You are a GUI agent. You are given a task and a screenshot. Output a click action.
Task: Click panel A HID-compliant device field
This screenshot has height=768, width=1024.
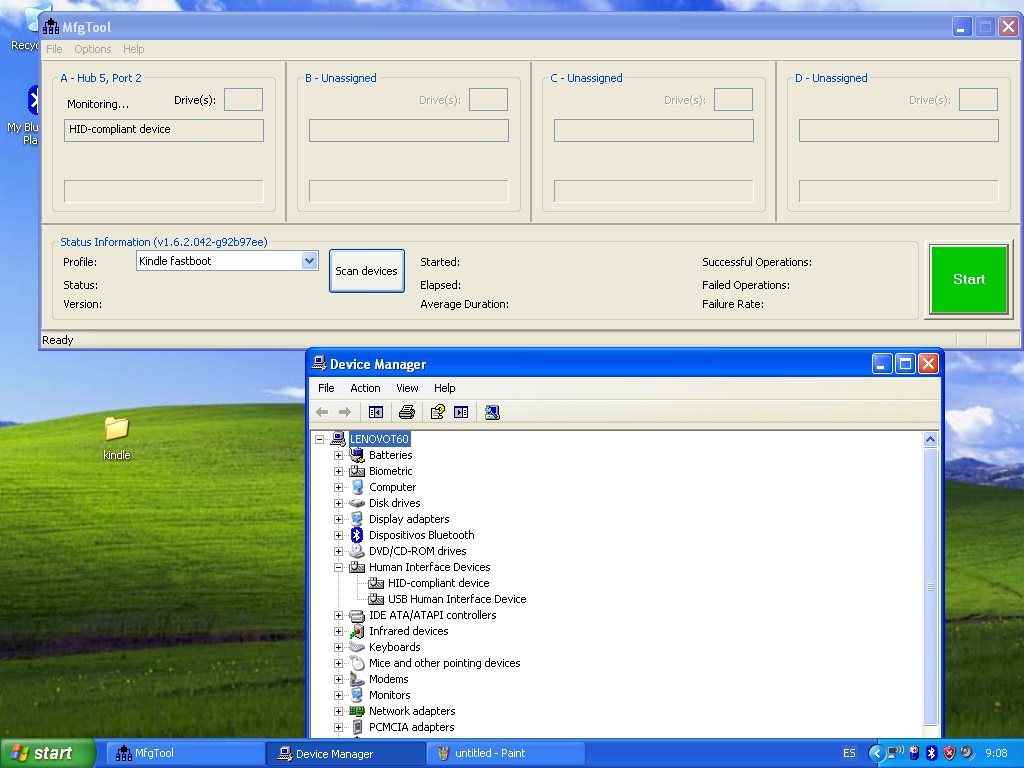point(164,130)
